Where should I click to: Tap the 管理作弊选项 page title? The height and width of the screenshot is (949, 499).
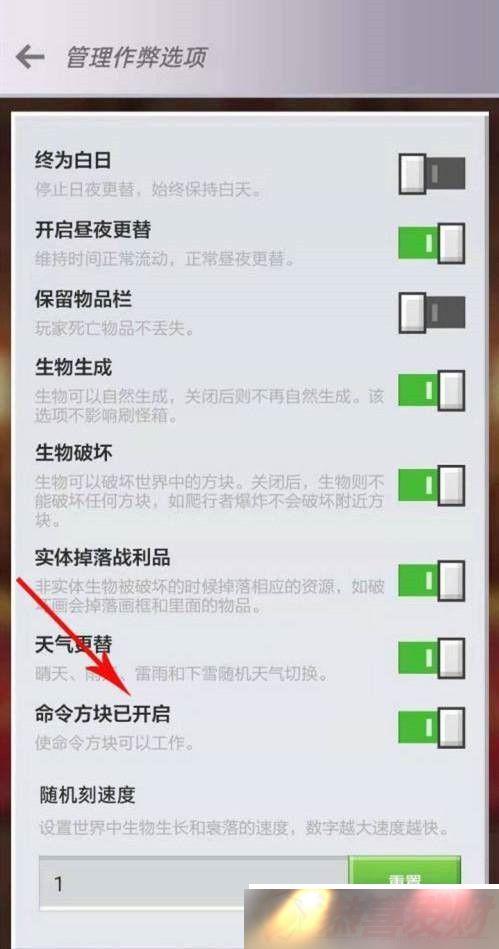coord(136,57)
